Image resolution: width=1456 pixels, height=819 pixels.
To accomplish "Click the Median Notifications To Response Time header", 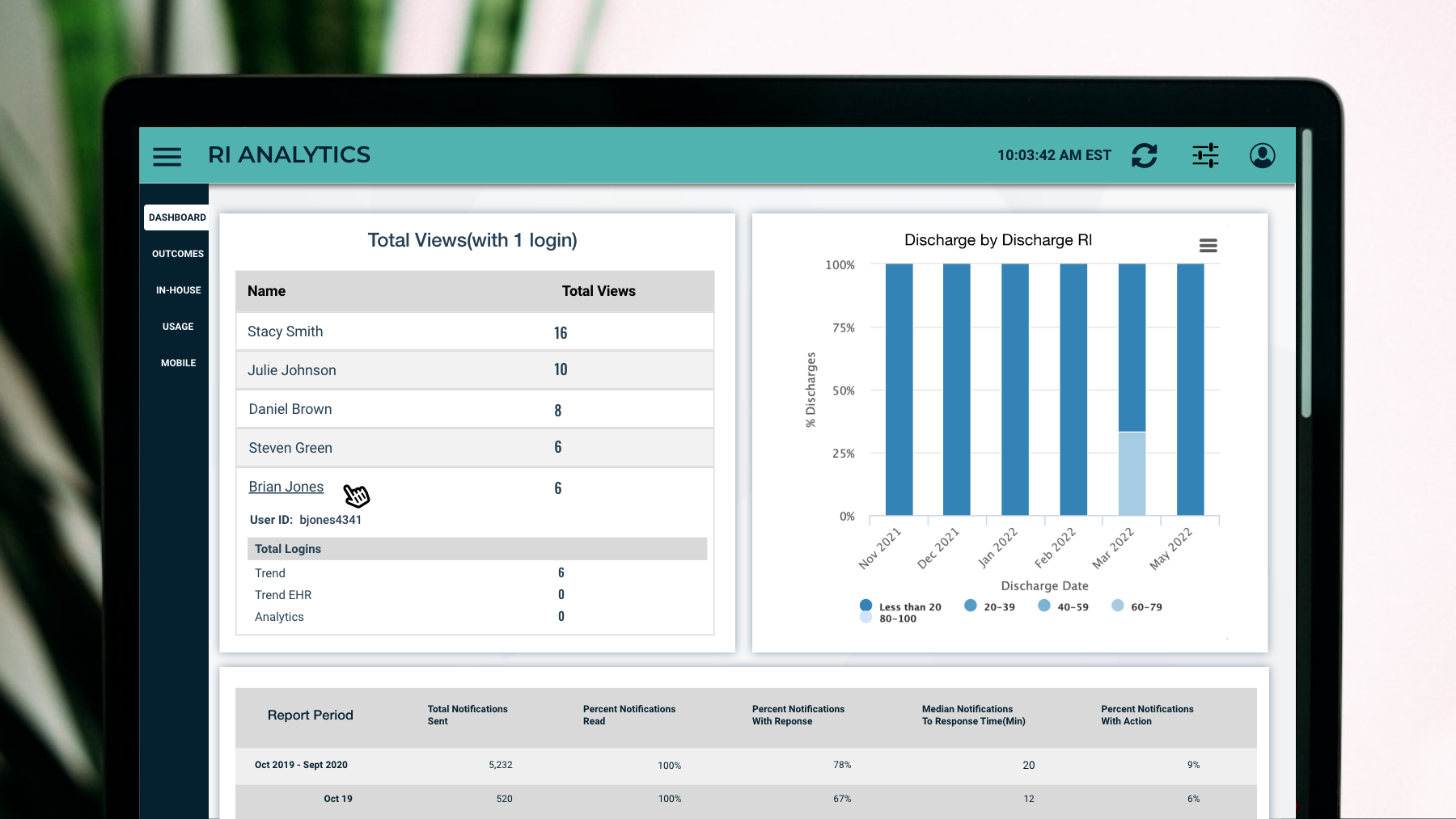I will [974, 715].
